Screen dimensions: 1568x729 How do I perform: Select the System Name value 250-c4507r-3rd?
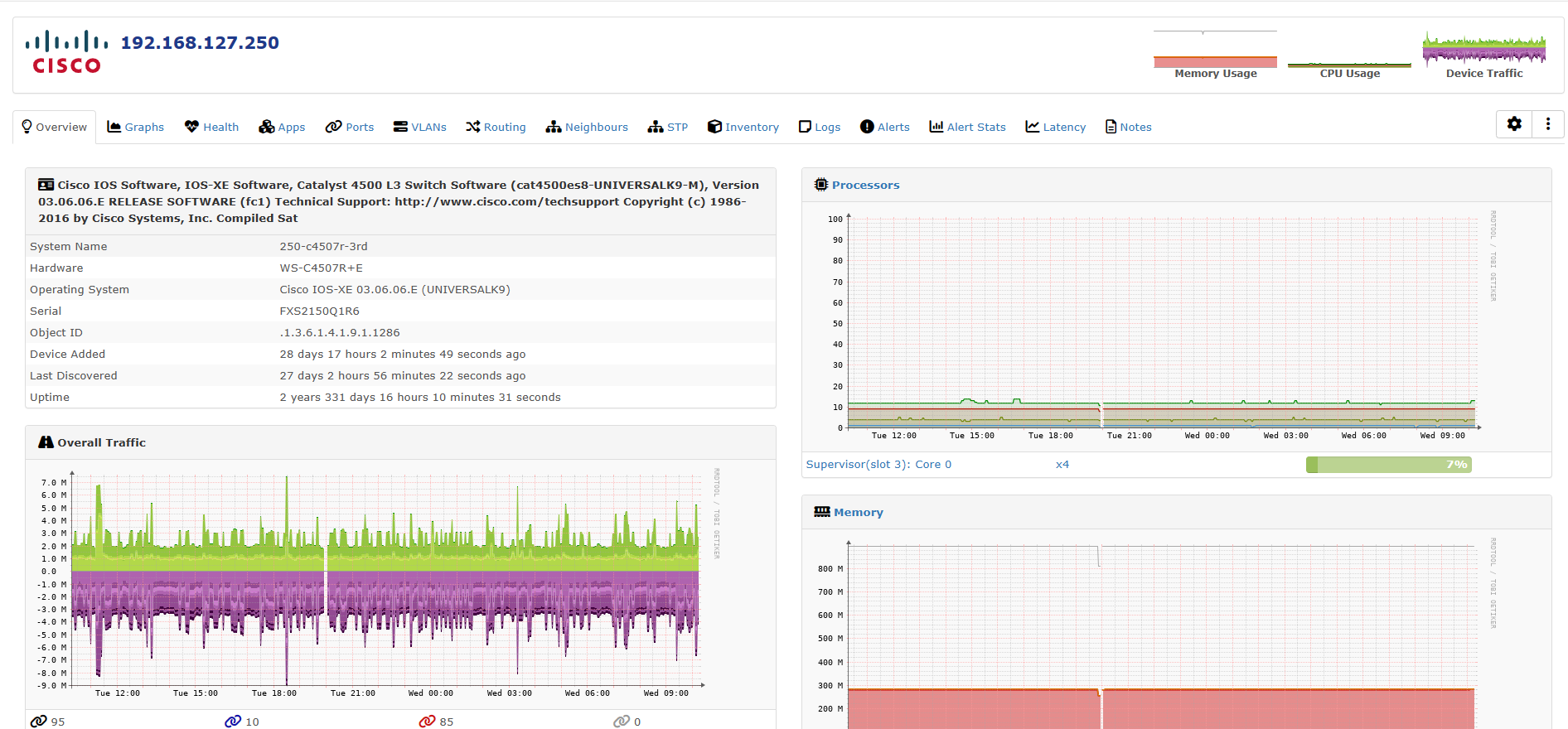pos(323,246)
